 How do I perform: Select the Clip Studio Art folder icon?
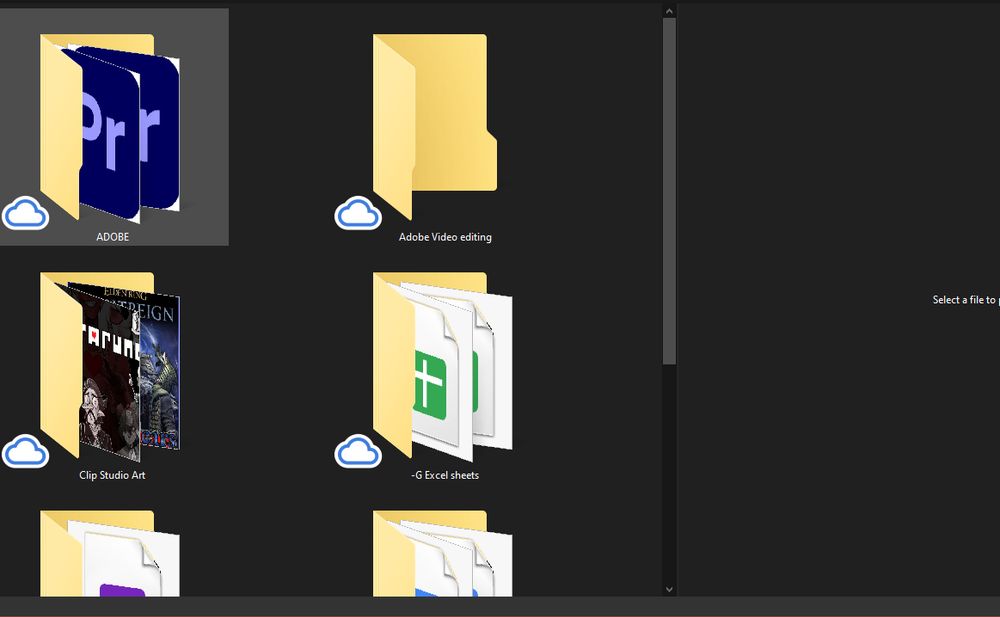[x=110, y=366]
